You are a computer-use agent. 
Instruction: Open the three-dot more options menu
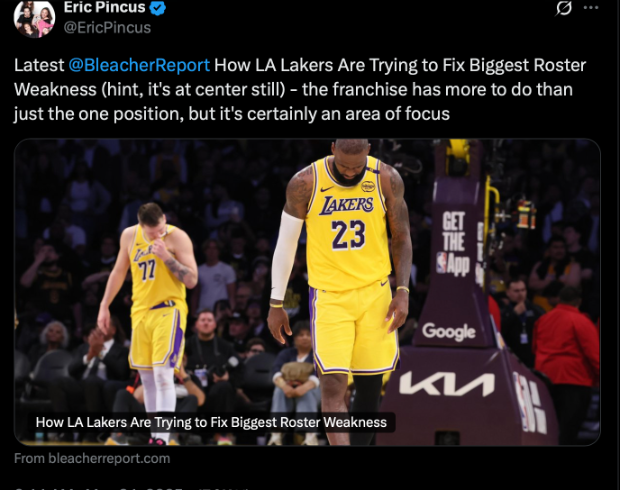pos(591,8)
